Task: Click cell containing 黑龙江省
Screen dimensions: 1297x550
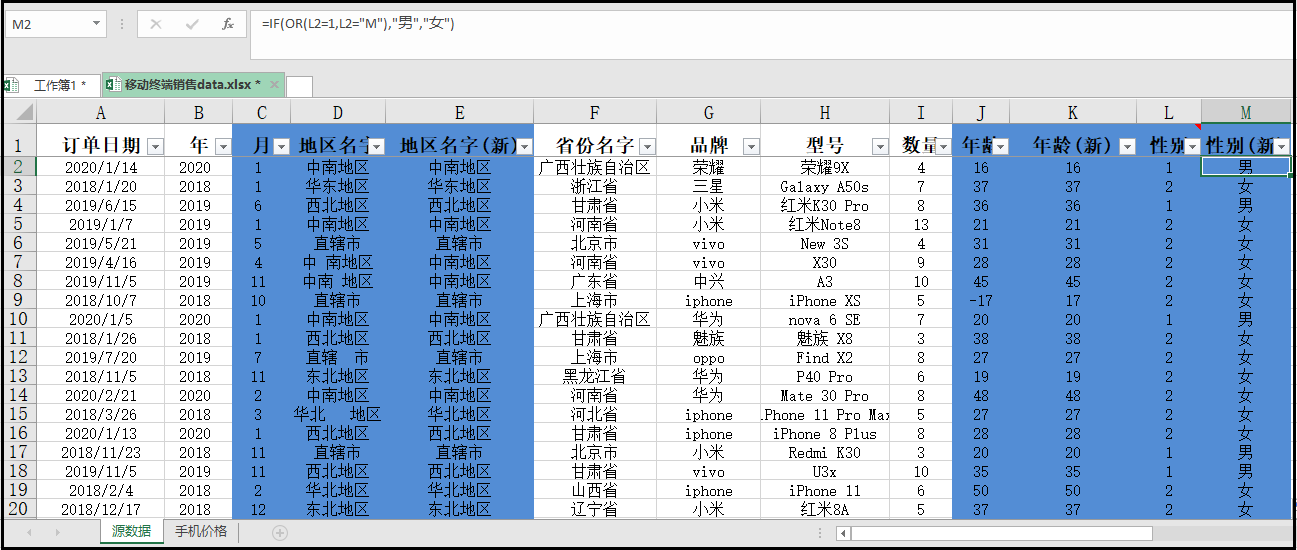Action: [x=595, y=376]
